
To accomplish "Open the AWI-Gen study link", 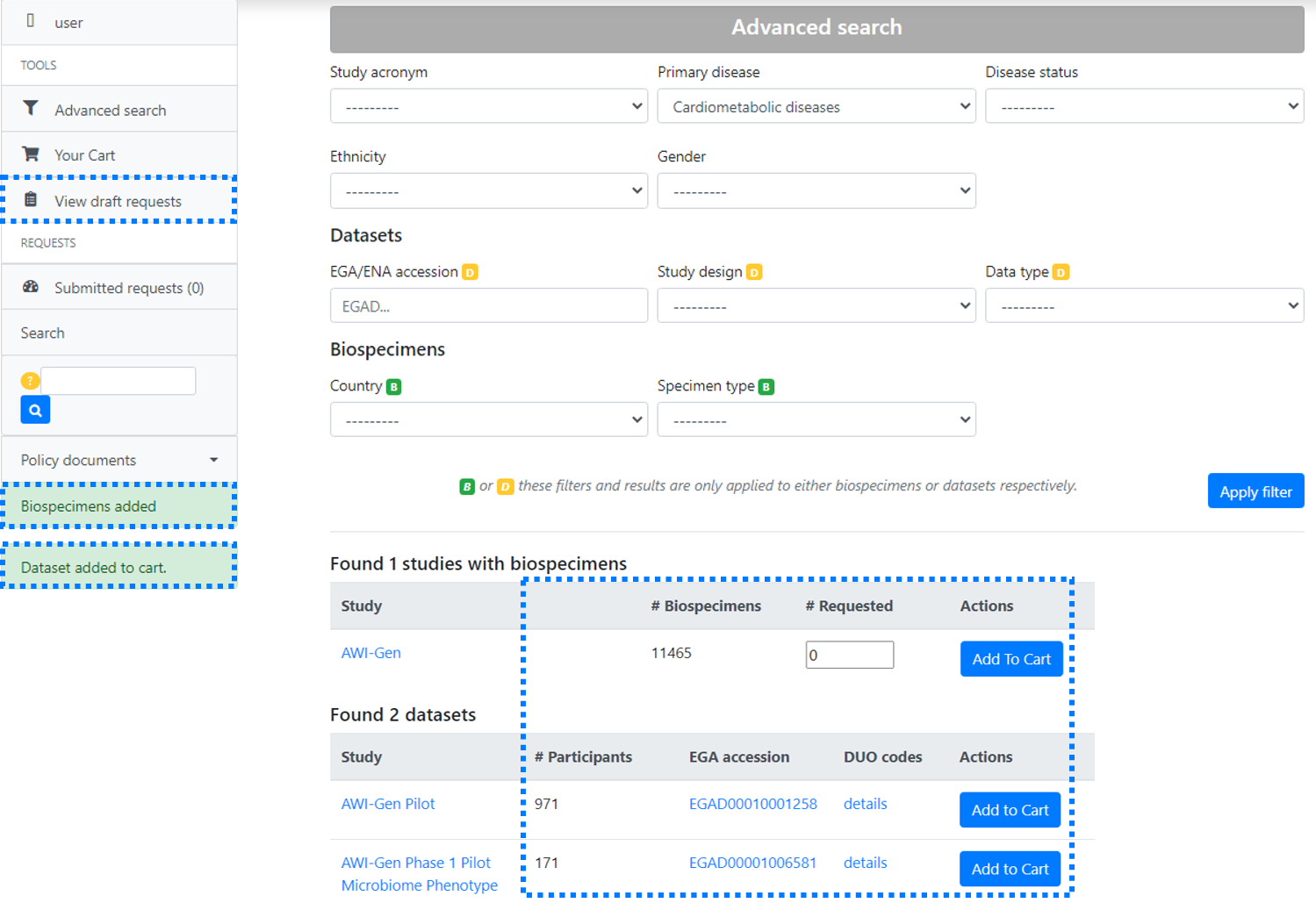I will click(x=370, y=653).
